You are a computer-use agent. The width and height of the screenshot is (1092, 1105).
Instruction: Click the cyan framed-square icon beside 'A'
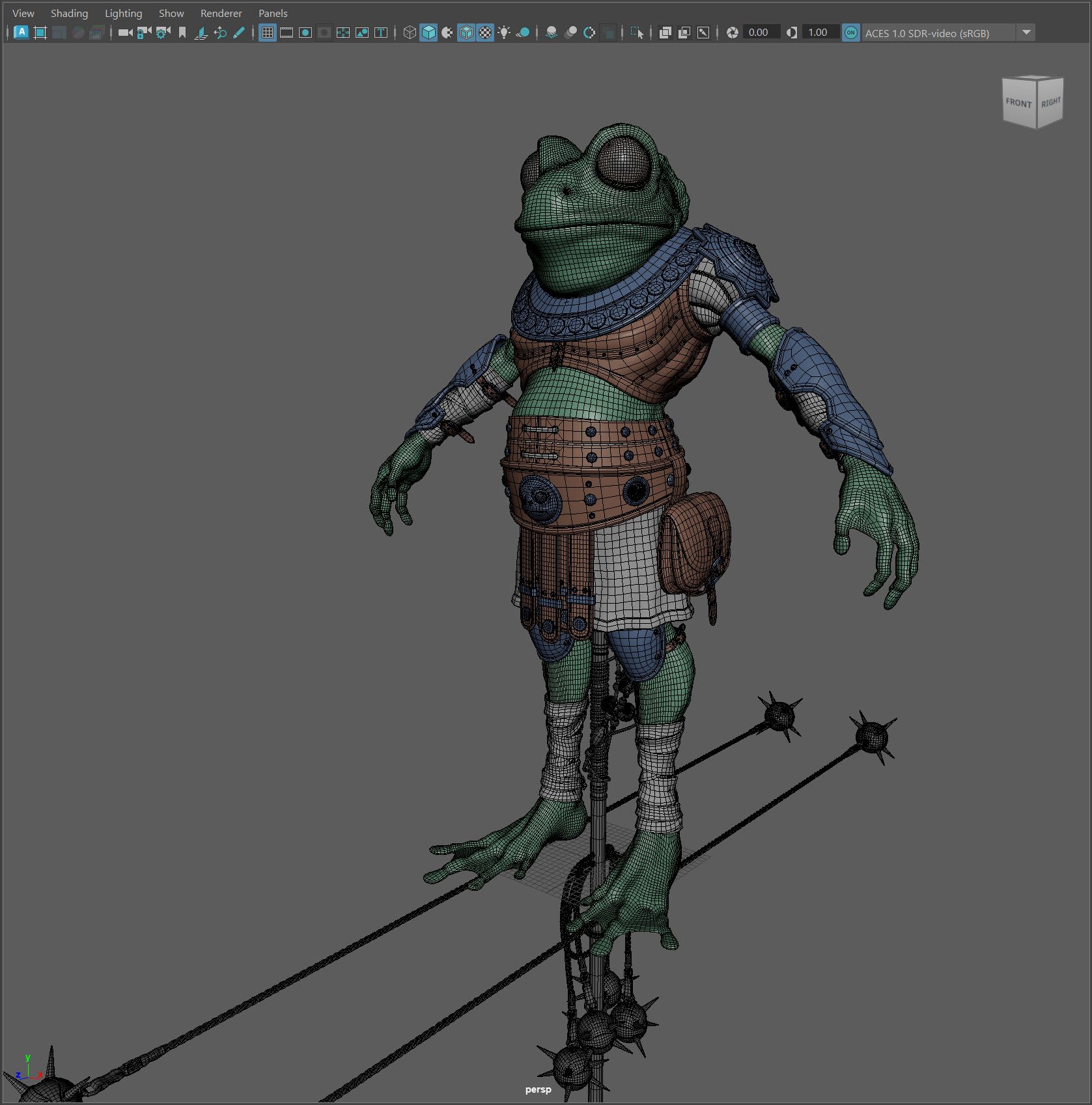pos(40,33)
